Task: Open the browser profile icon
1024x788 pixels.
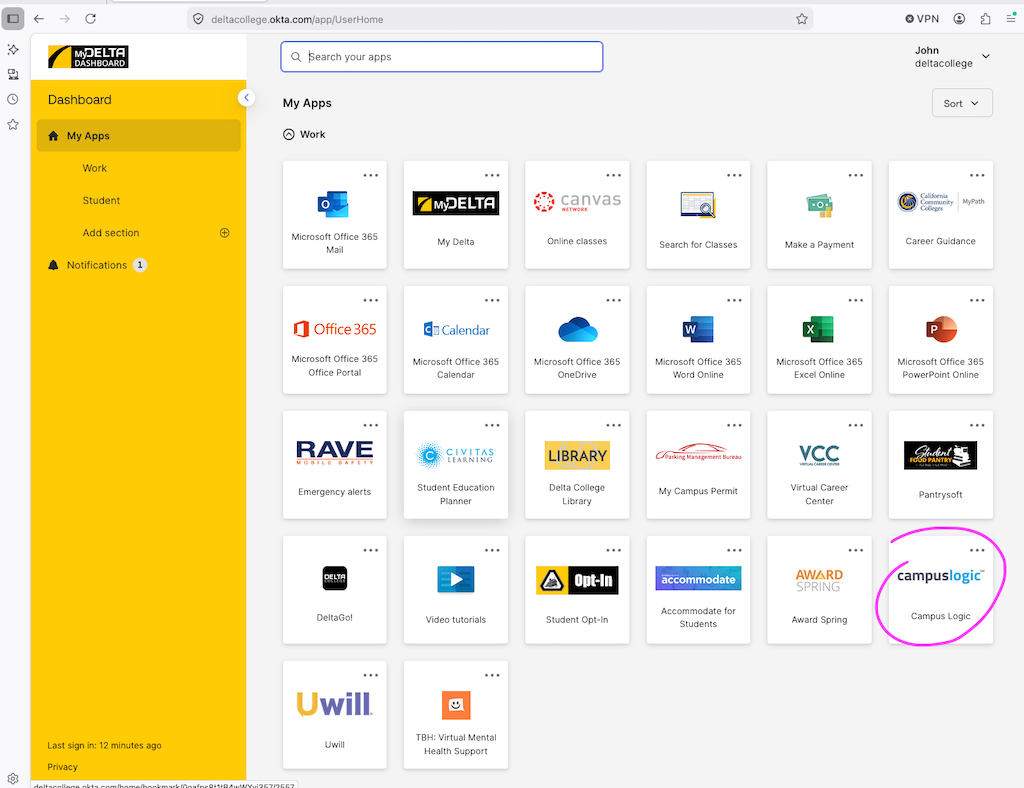Action: click(959, 19)
